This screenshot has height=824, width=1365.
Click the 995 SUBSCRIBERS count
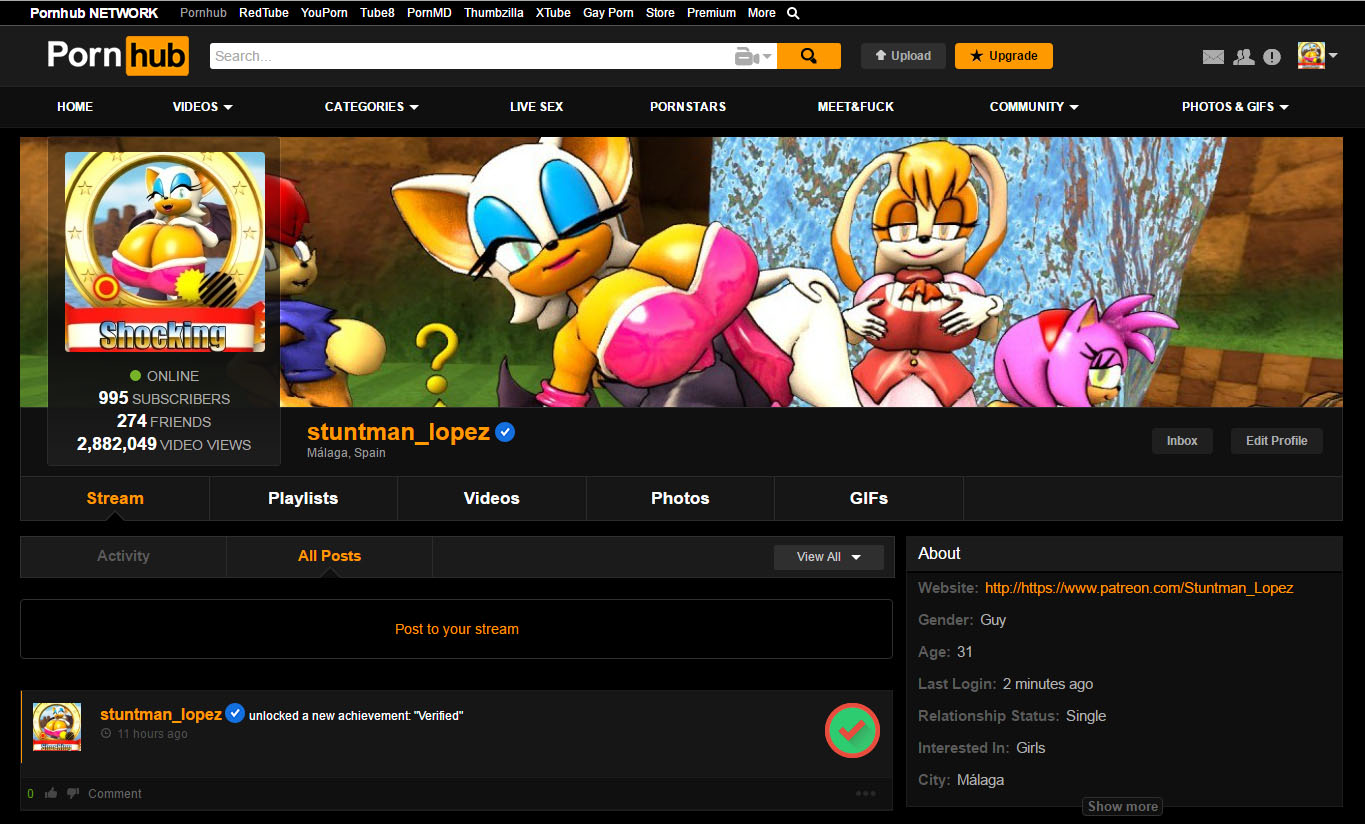point(164,398)
